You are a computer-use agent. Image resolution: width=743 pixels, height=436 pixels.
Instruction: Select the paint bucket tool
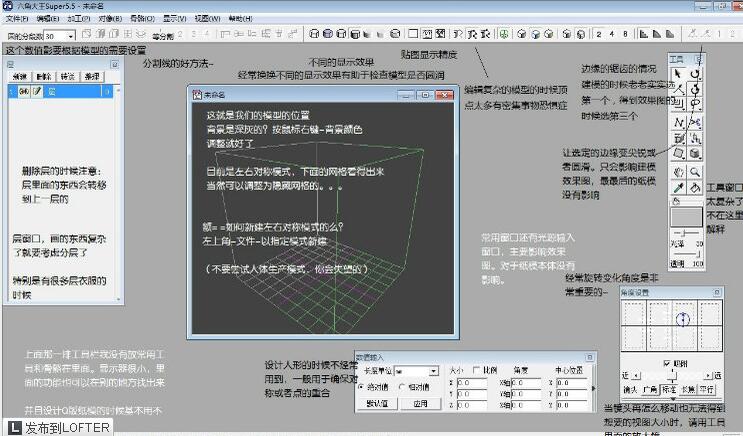click(x=695, y=188)
